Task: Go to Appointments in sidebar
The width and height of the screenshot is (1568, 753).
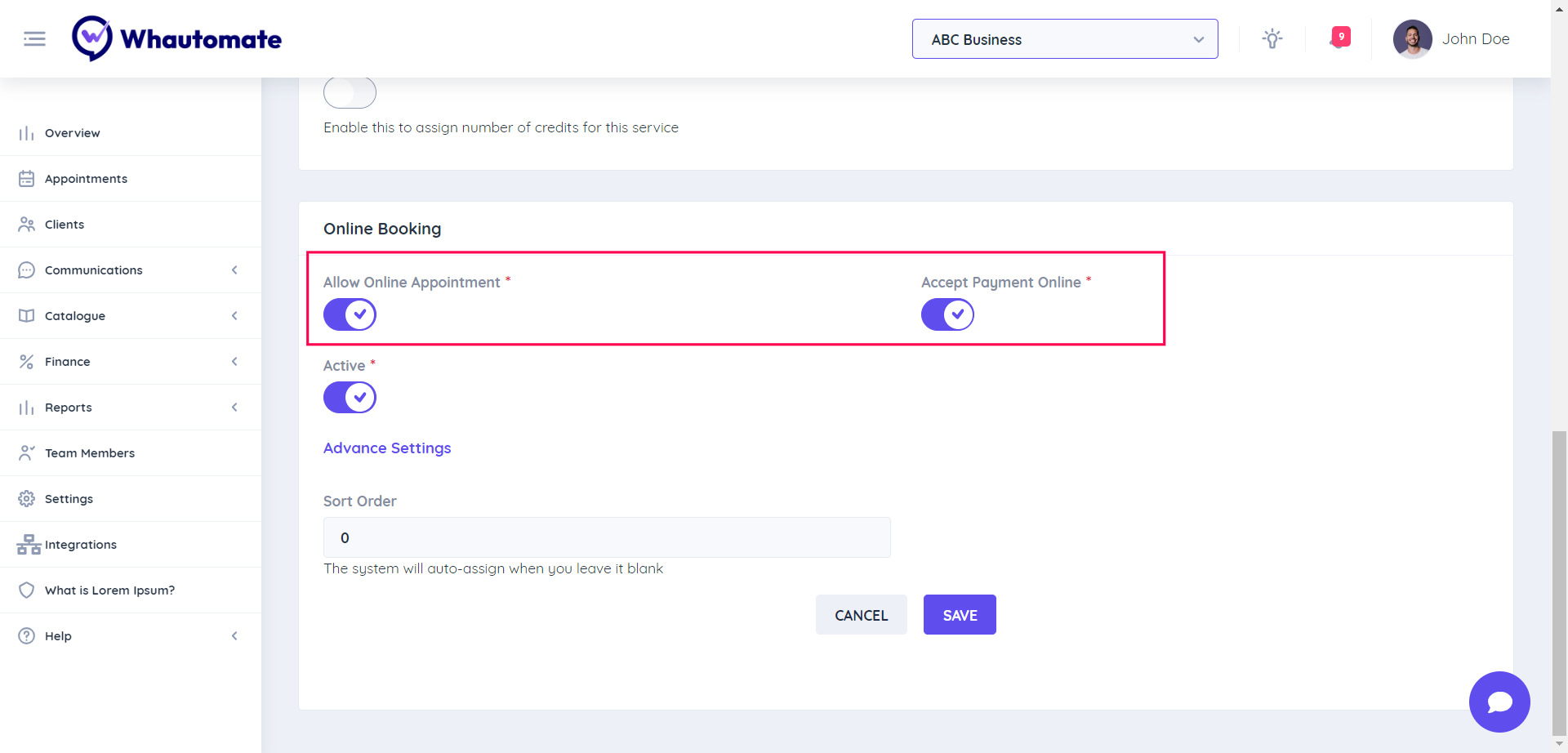Action: (86, 179)
